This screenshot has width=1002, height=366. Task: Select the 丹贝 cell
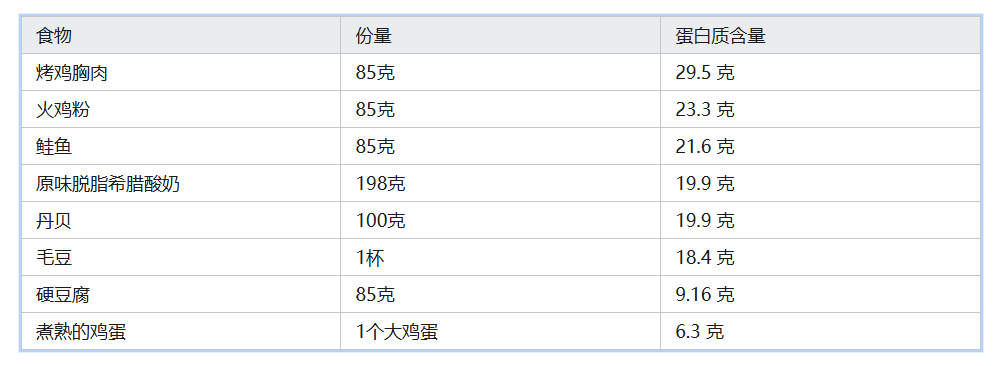click(181, 221)
